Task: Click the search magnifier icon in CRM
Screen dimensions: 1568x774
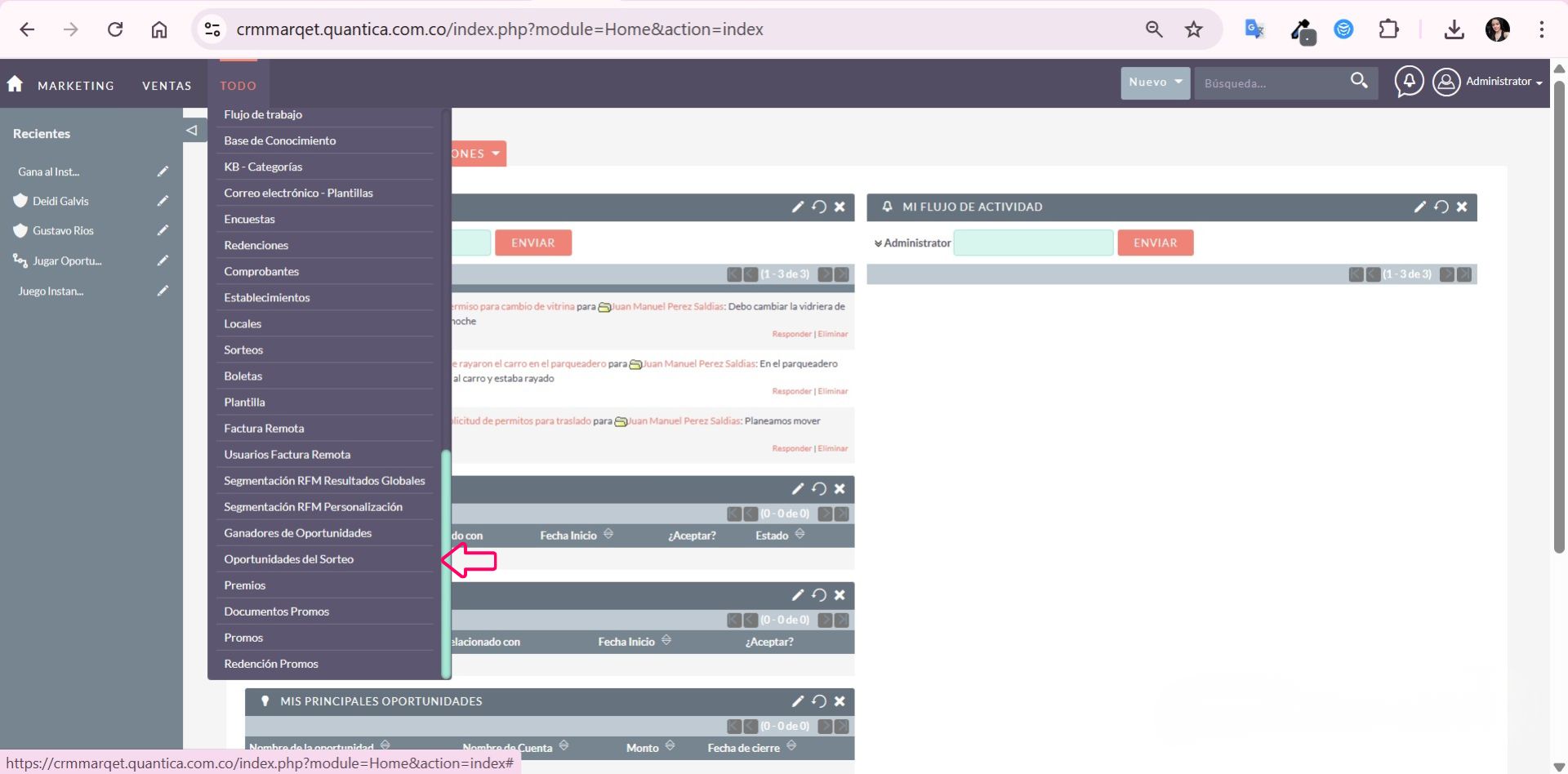Action: tap(1359, 81)
